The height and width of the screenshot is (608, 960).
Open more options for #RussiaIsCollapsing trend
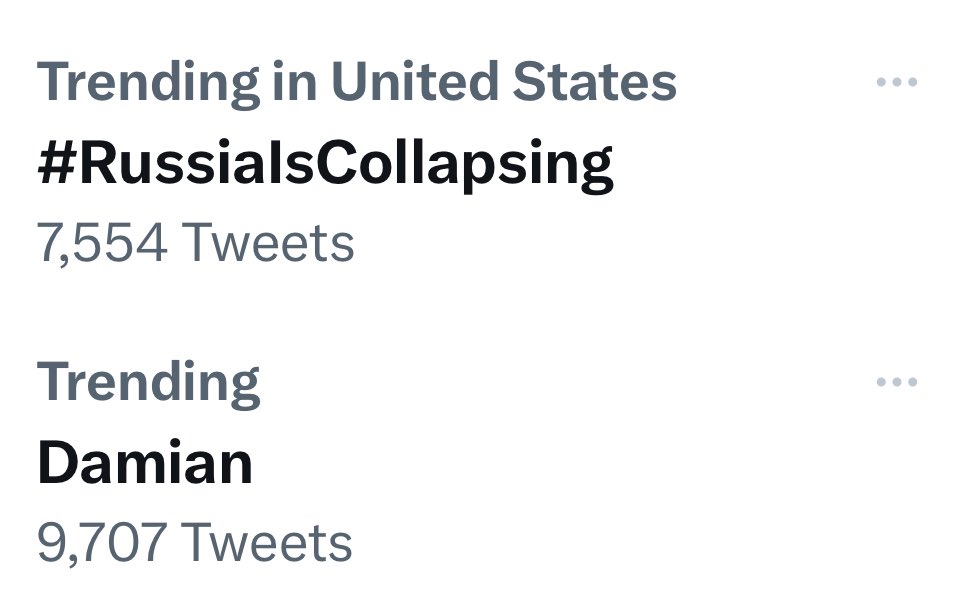896,81
